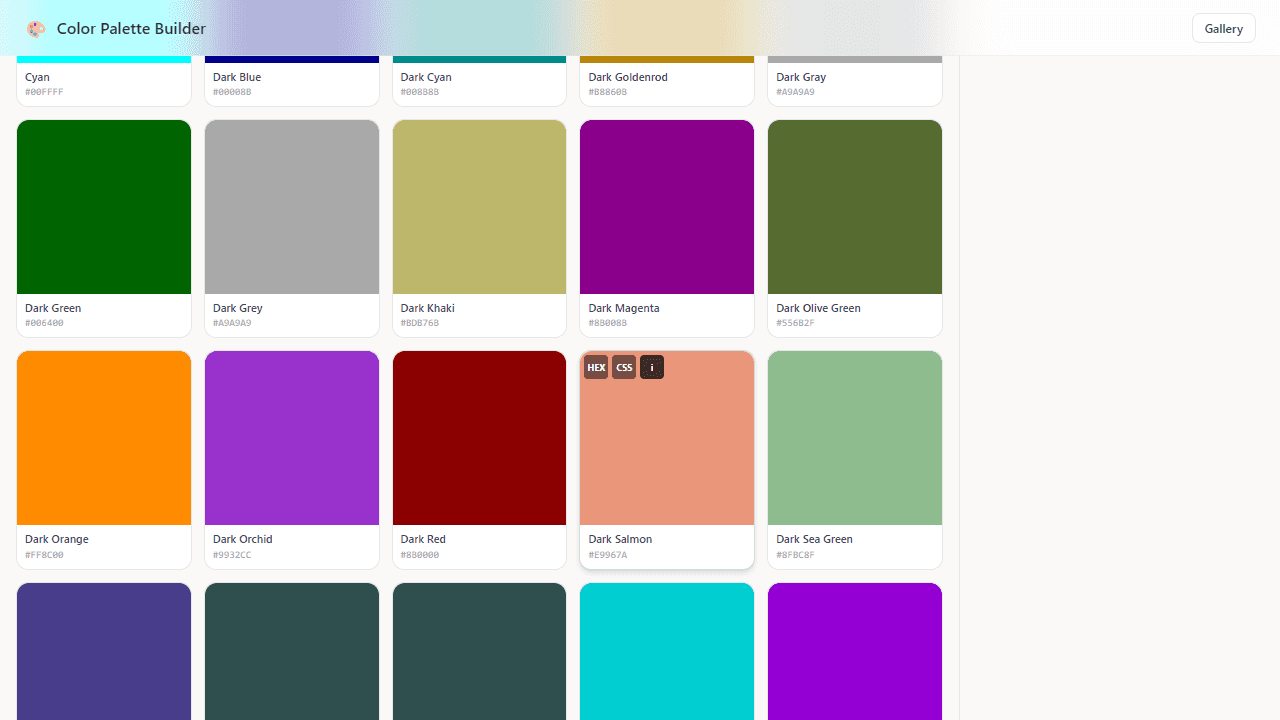Image resolution: width=1280 pixels, height=720 pixels.
Task: Click the Dark Cyan card label
Action: 426,77
